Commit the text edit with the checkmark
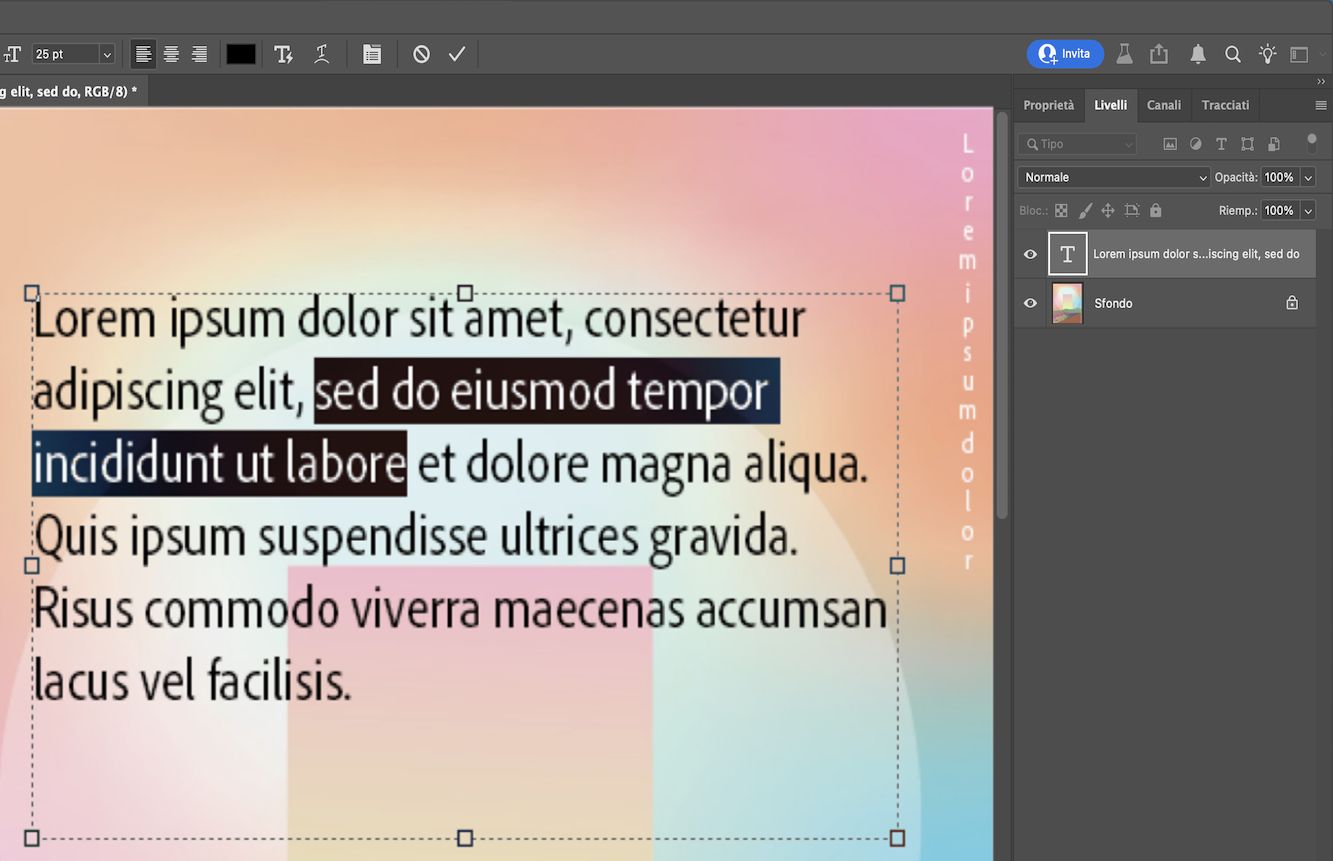The height and width of the screenshot is (861, 1333). [x=457, y=53]
